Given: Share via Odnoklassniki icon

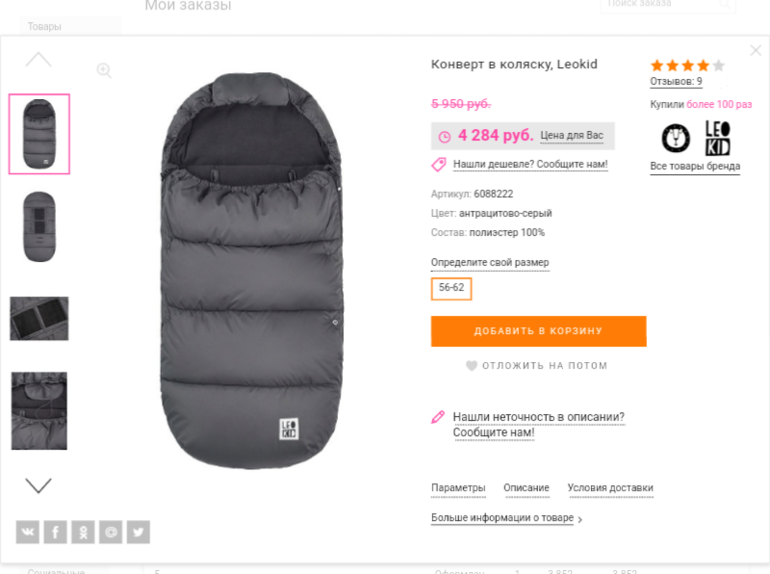Looking at the screenshot, I should pos(83,532).
